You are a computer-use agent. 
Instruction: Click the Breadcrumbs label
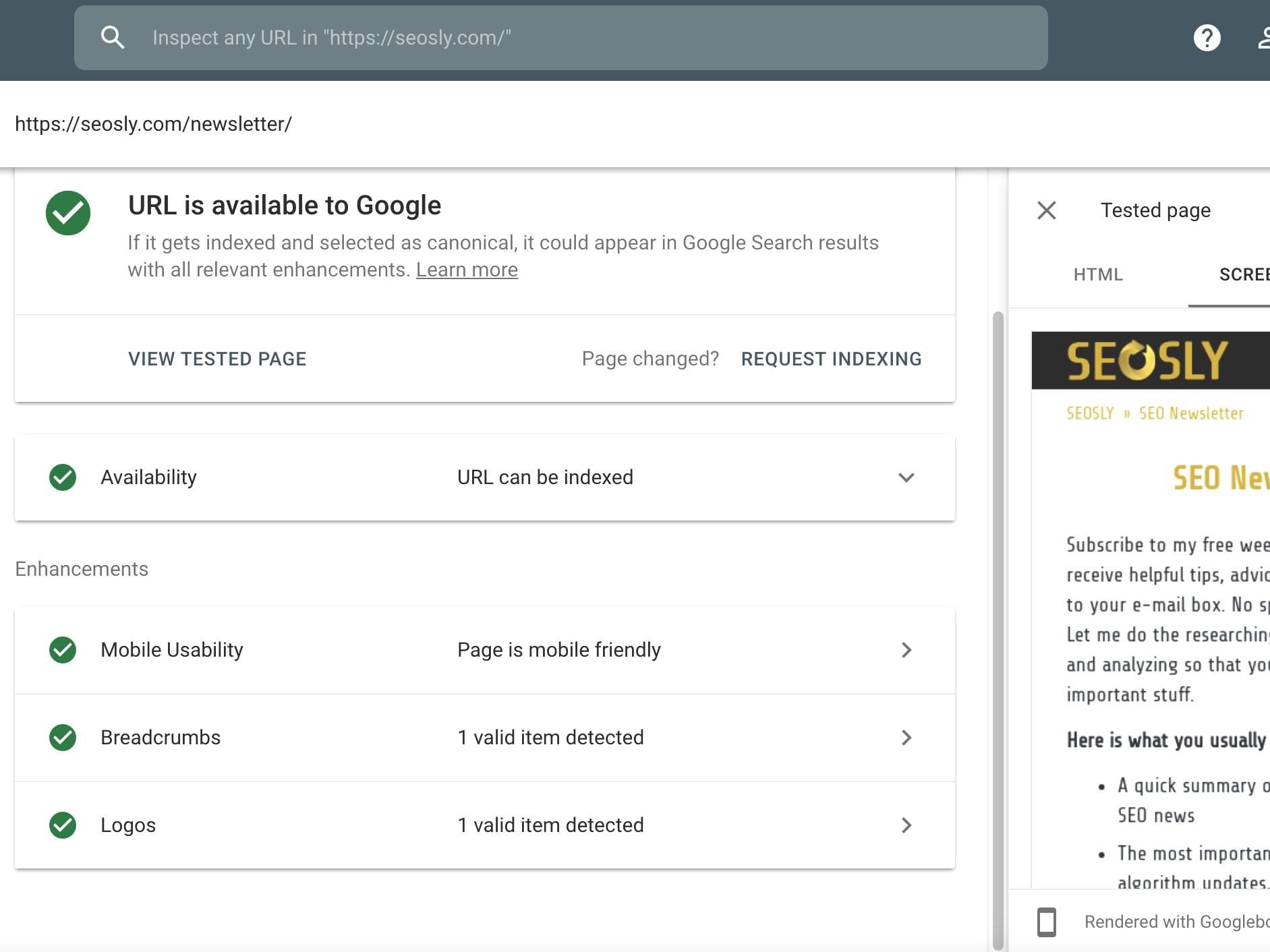click(x=161, y=738)
